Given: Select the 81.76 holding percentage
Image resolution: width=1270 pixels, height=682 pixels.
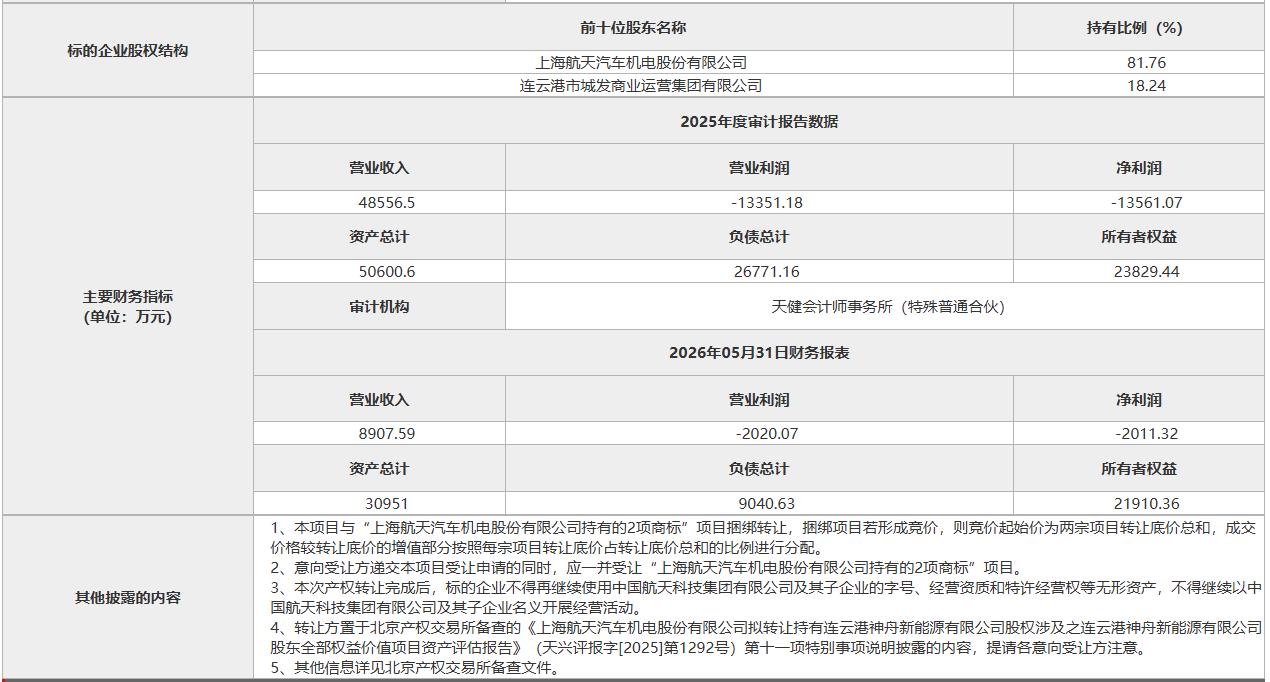Looking at the screenshot, I should click(1146, 62).
